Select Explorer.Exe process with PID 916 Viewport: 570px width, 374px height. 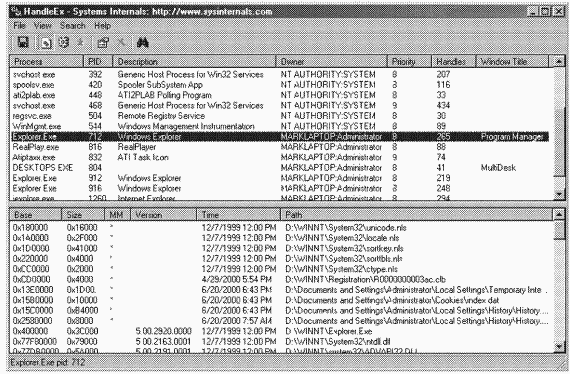tap(279, 188)
